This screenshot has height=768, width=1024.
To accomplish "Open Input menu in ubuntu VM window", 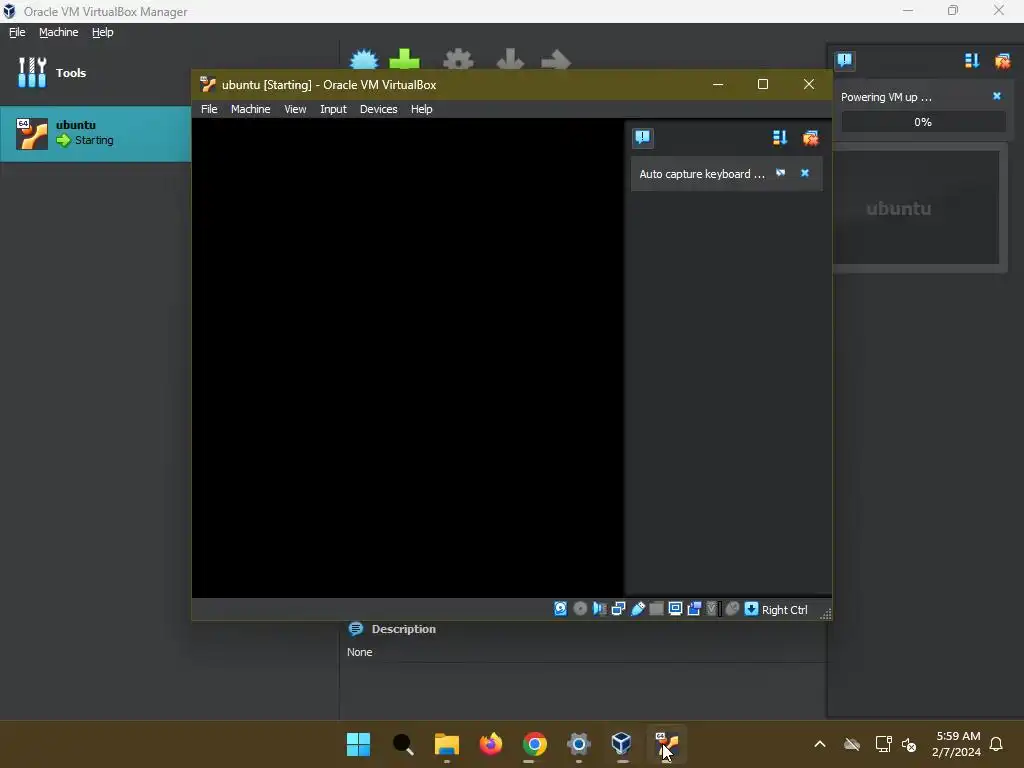I will click(x=333, y=109).
